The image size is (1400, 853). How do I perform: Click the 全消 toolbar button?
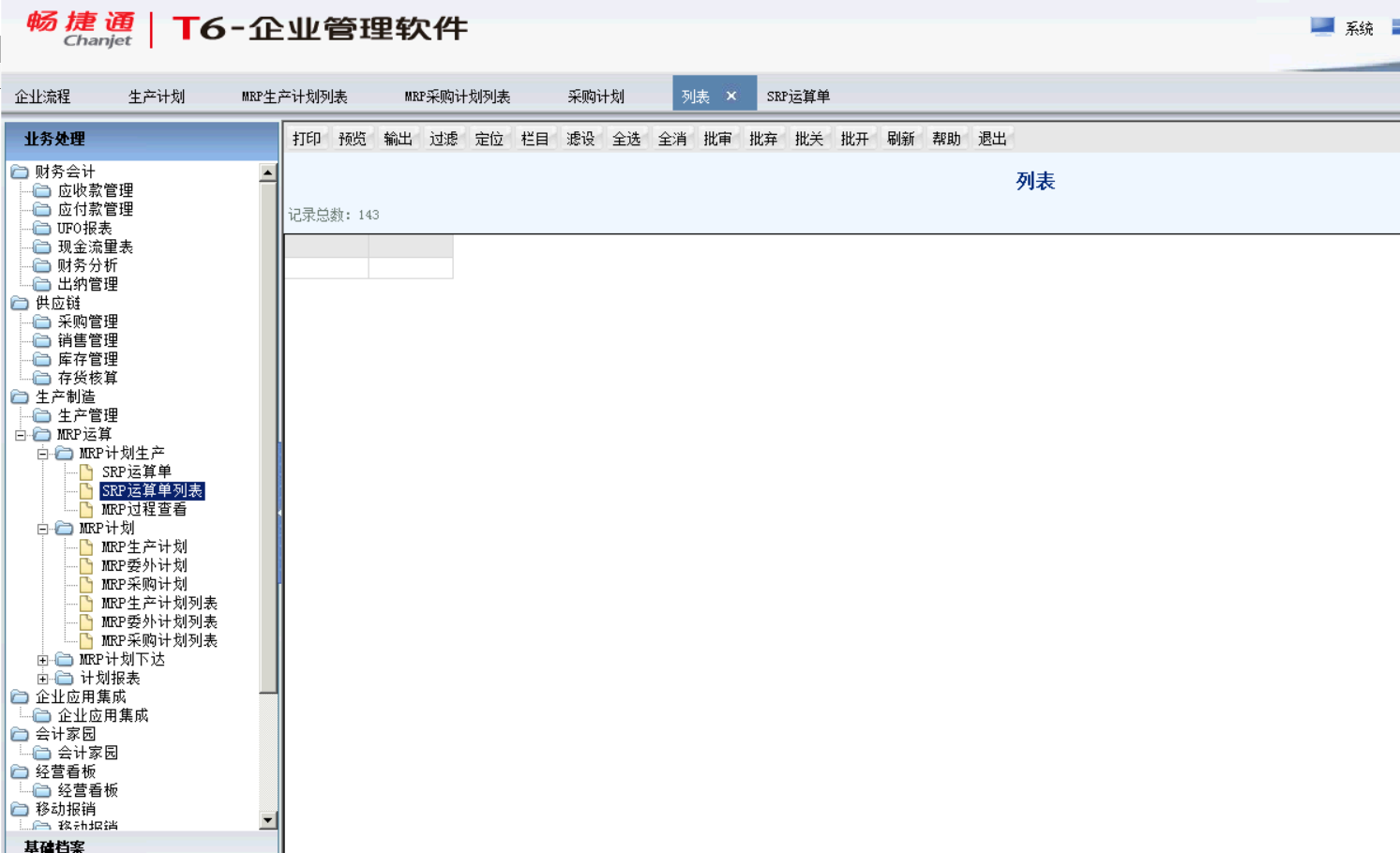(x=672, y=139)
